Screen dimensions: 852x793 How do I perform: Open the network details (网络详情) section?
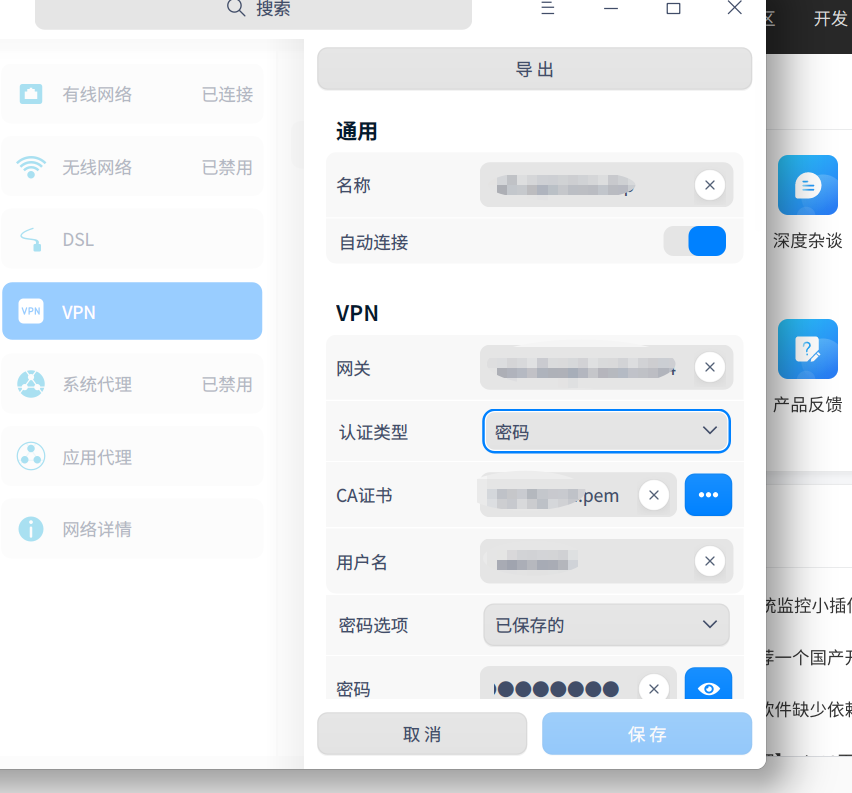(x=132, y=529)
